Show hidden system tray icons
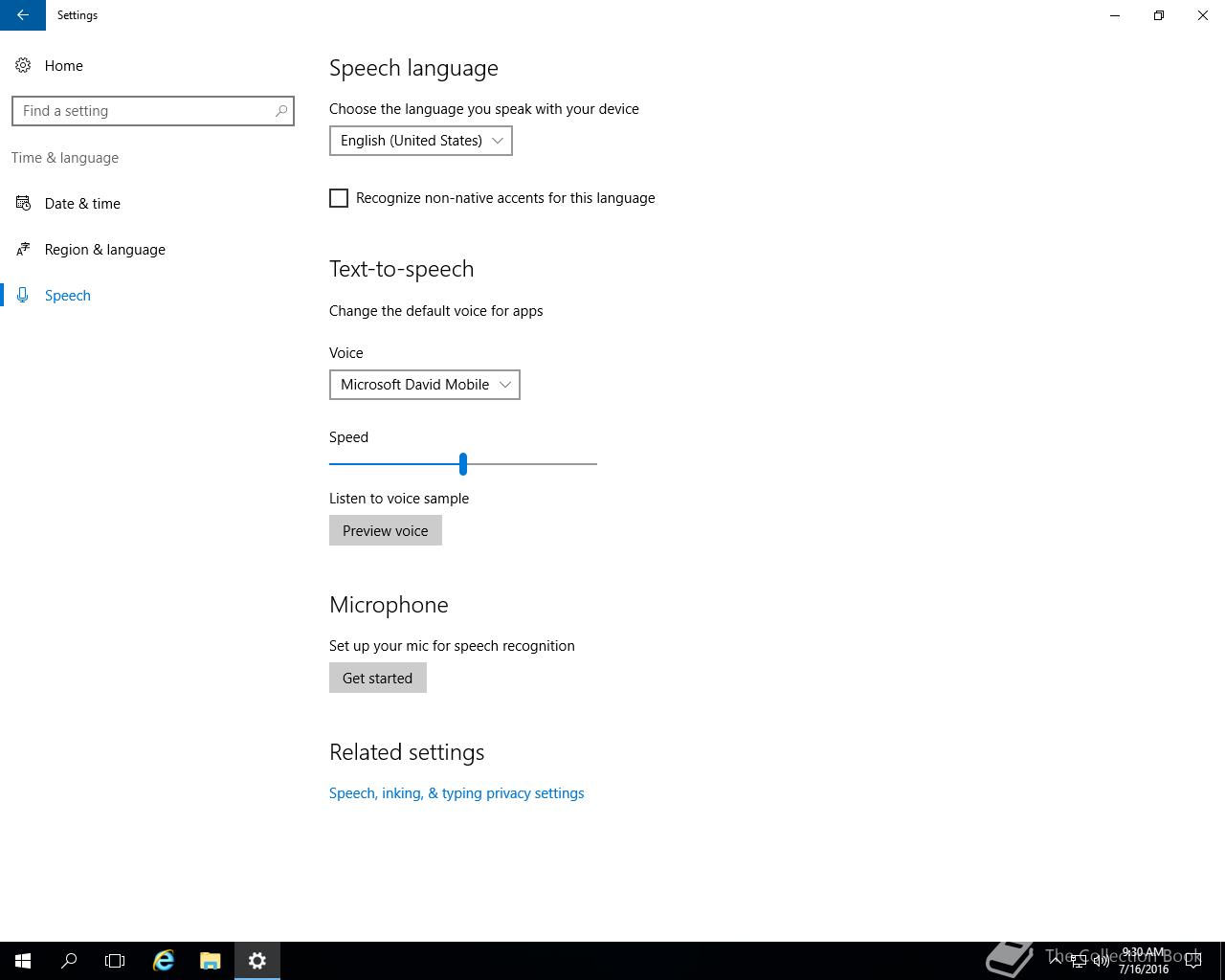This screenshot has height=980, width=1225. 1056,961
